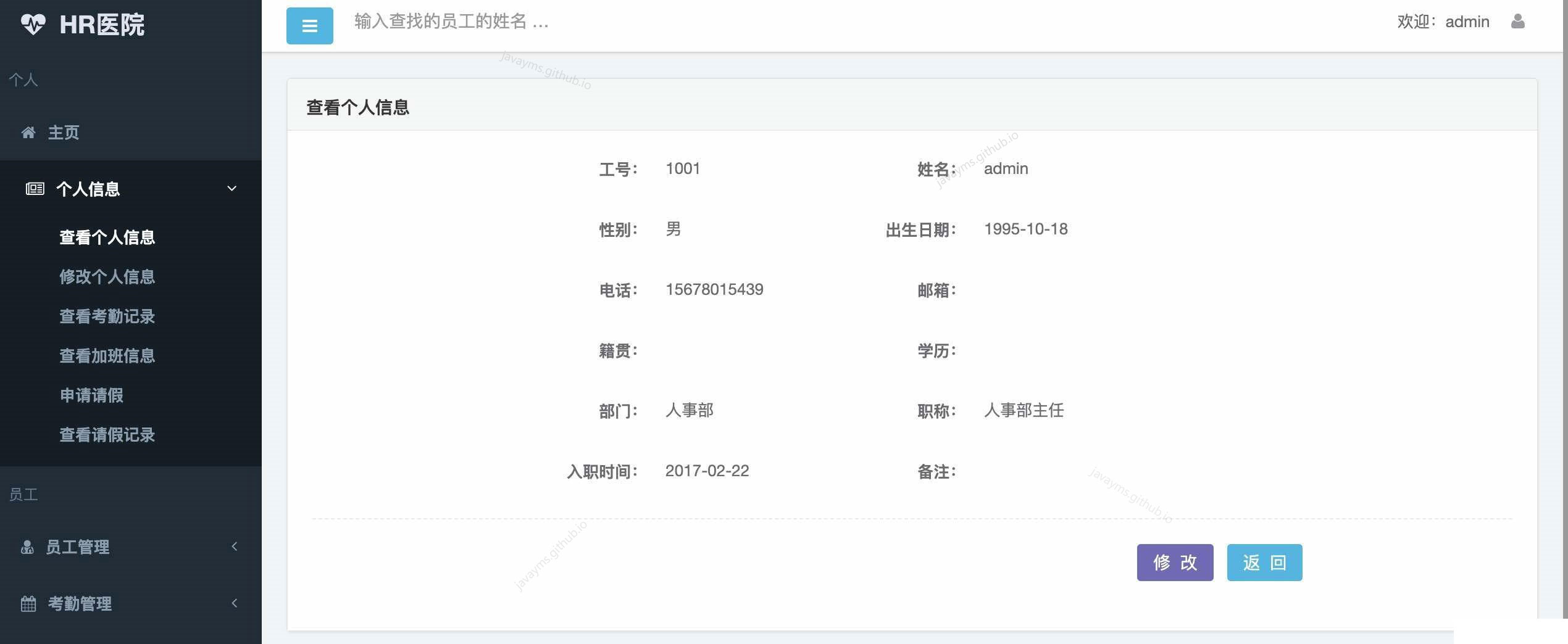The width and height of the screenshot is (1568, 644).
Task: Click the 欢迎 admin account area
Action: 1445,22
